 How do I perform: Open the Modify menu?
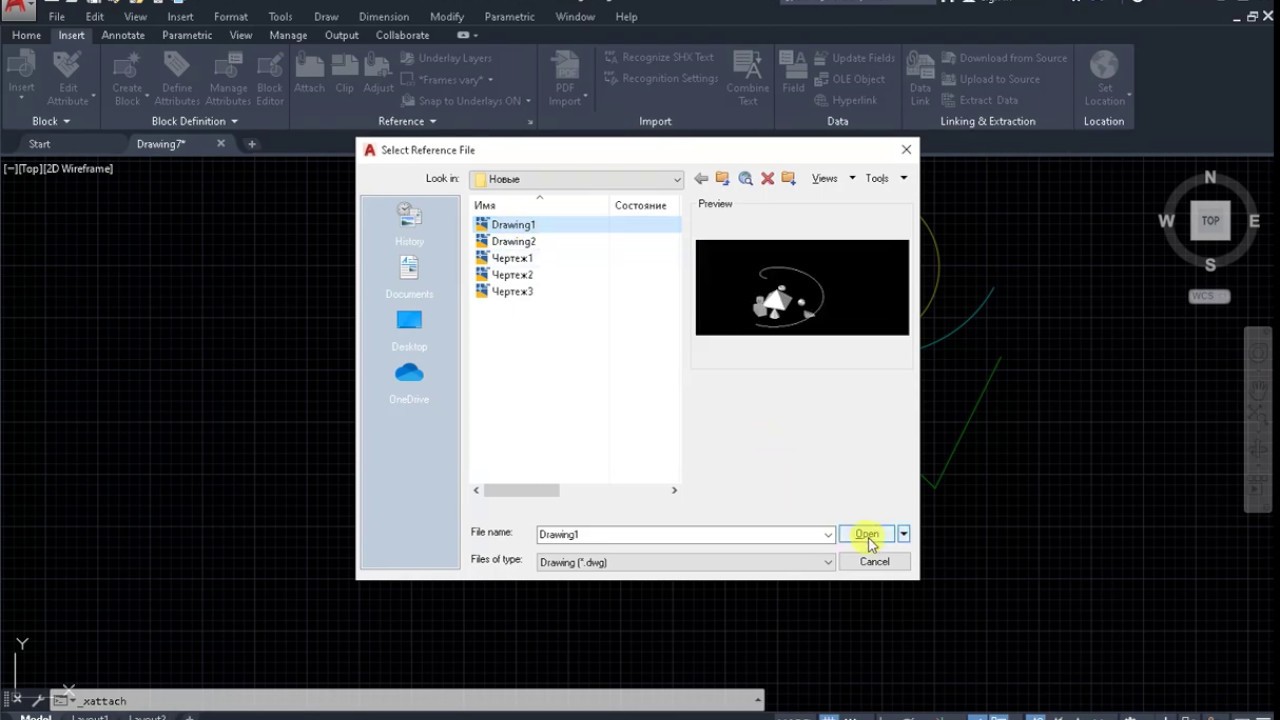tap(447, 17)
